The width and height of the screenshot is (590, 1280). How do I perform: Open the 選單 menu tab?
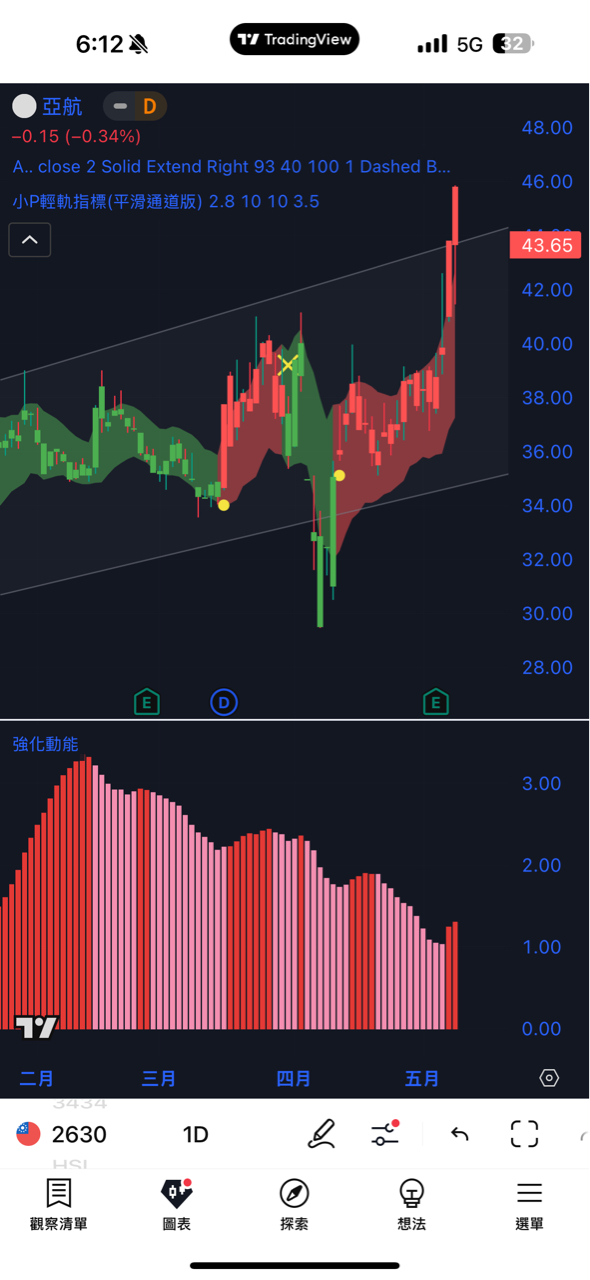pyautogui.click(x=529, y=1204)
